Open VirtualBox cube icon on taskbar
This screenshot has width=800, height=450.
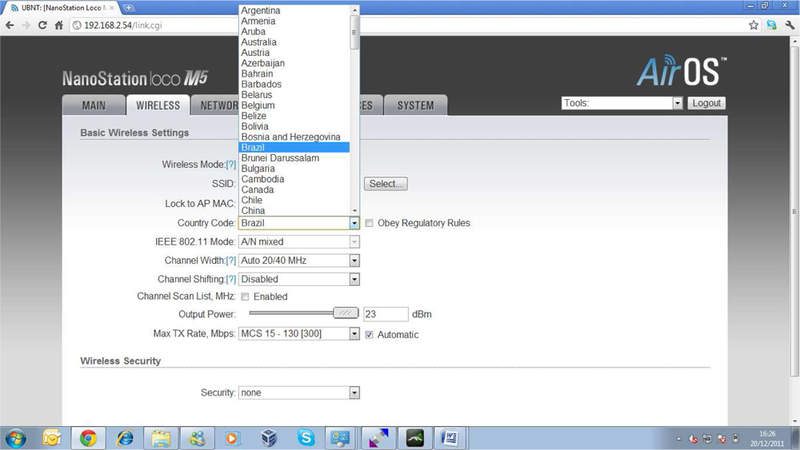pos(269,438)
